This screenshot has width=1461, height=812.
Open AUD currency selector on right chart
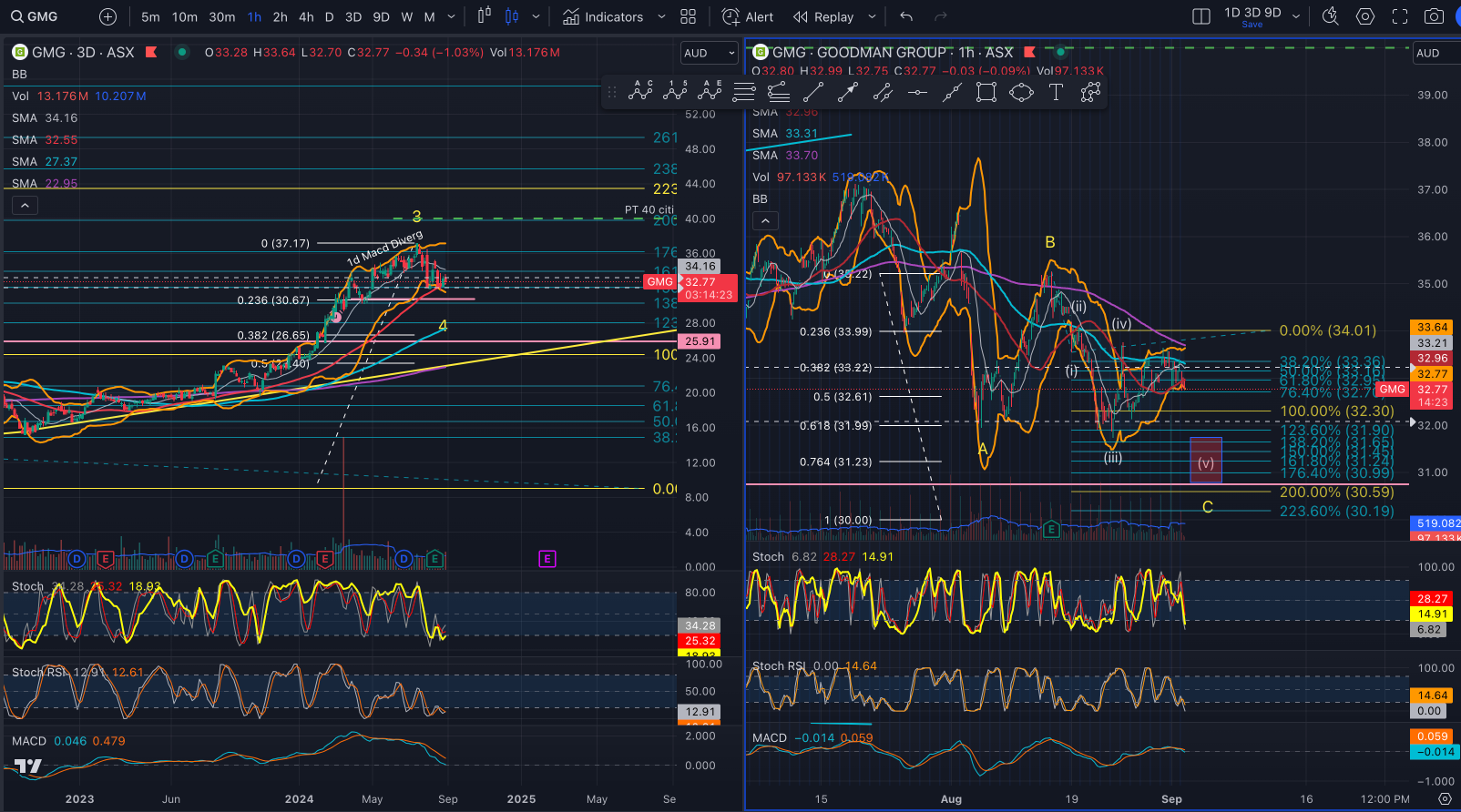pos(1436,53)
